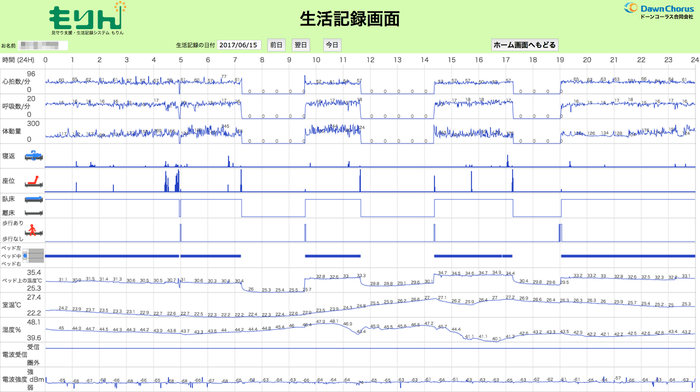Viewport: 700px width, 392px height.
Task: Click the 室温℃ row label
Action: [12, 305]
